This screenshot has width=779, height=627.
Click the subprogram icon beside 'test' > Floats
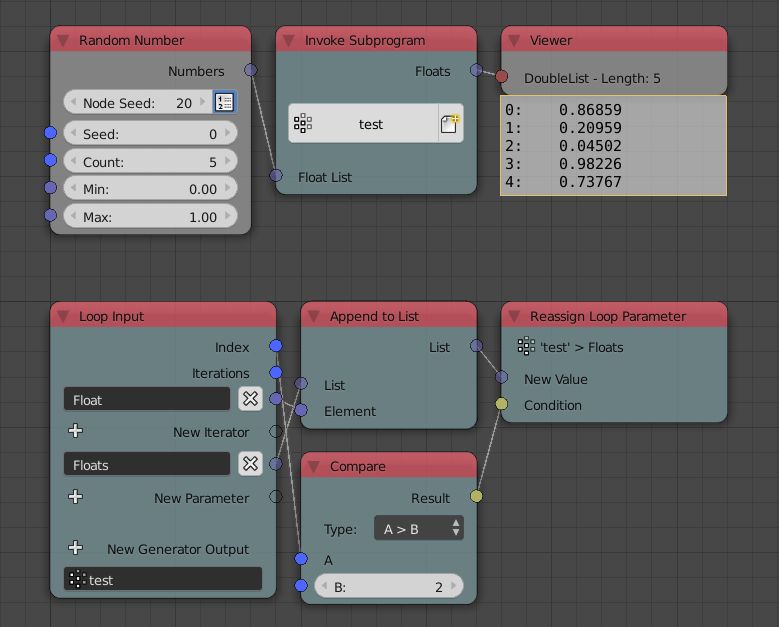tap(526, 346)
